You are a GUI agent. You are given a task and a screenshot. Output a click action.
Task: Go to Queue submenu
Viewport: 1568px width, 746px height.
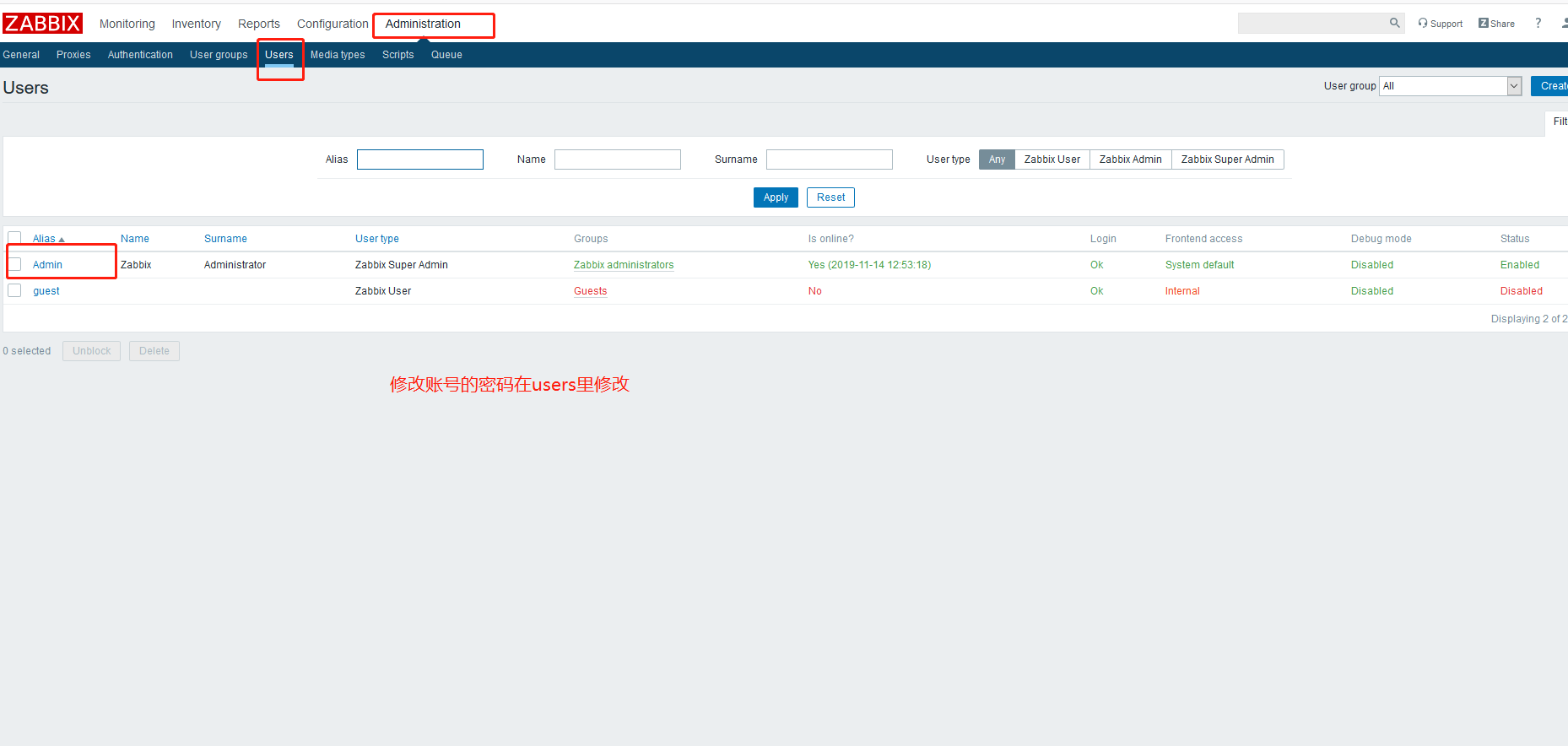[446, 55]
